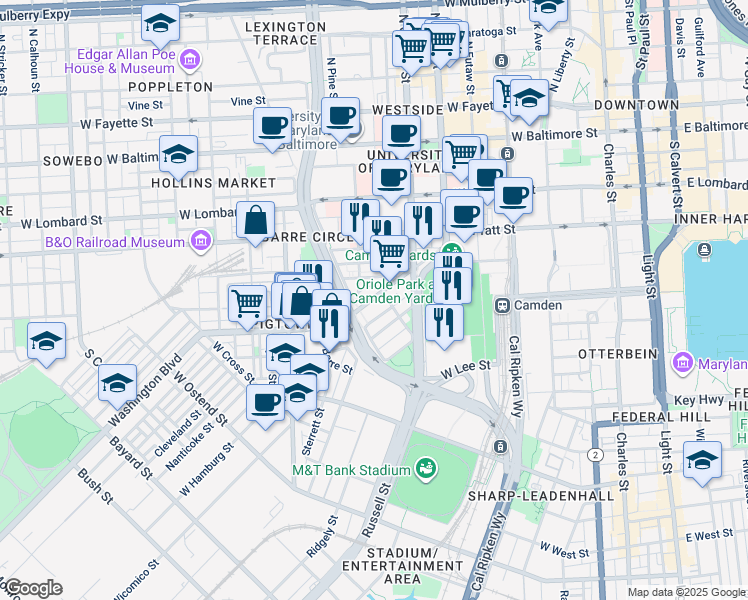Open the B&O Railroad Museum pin icon
The image size is (748, 600).
201,241
